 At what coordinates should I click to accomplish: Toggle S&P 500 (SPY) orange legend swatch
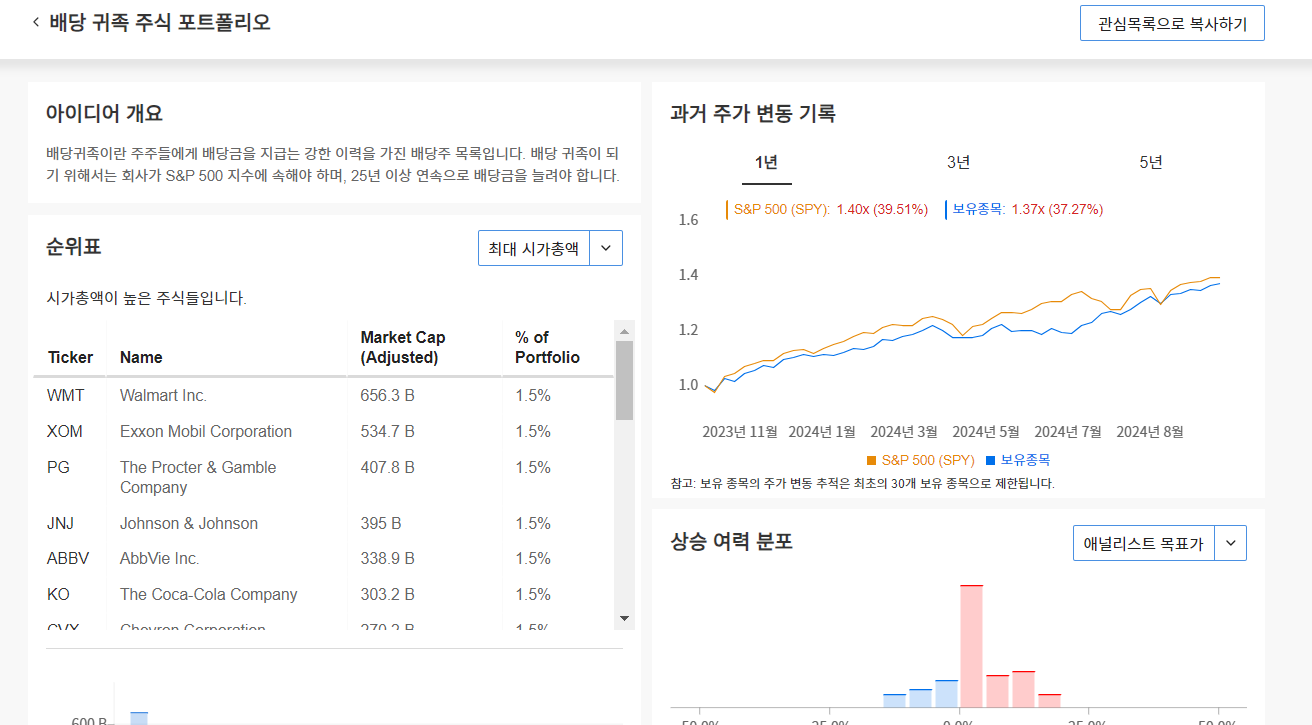click(871, 460)
